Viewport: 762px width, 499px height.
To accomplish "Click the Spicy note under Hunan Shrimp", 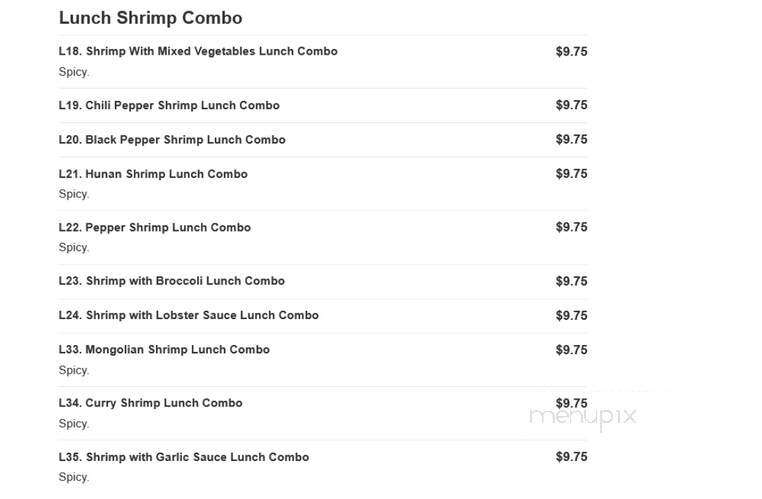I will coord(74,194).
